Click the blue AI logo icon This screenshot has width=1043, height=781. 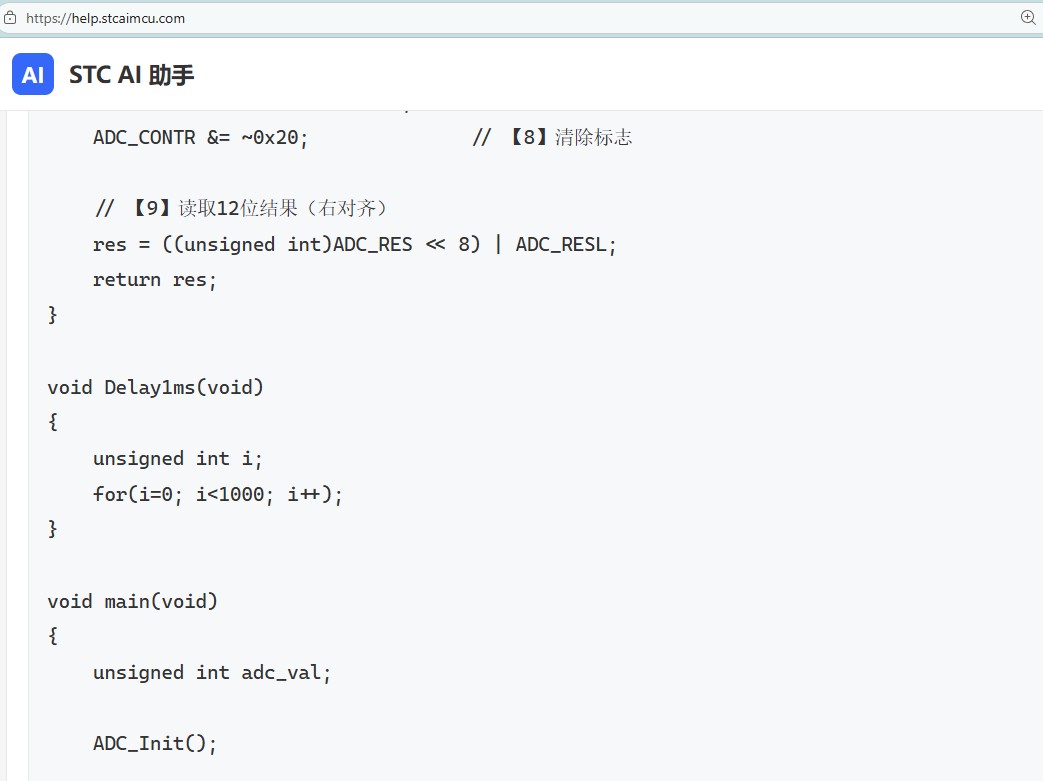pos(33,75)
